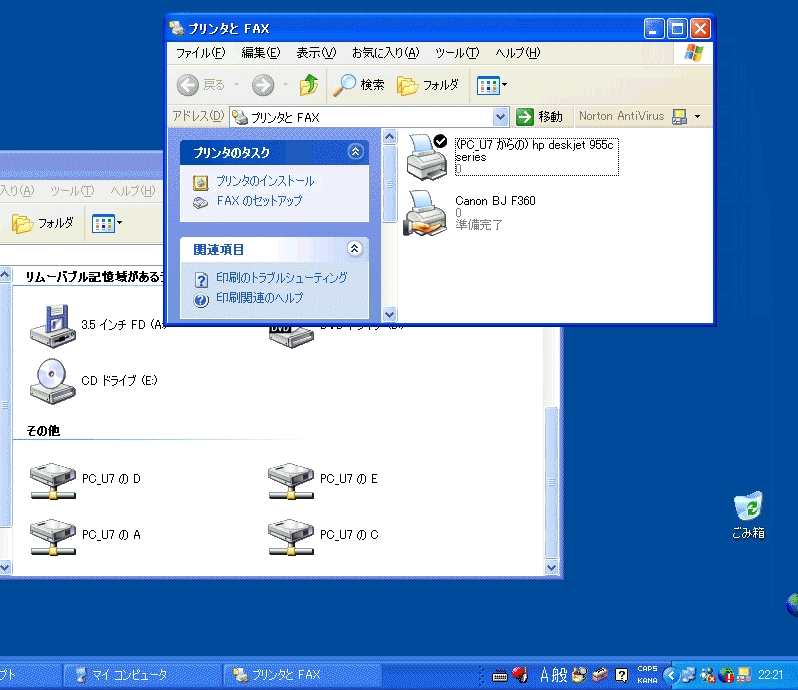798x690 pixels.
Task: Open 検索 search in Printers window toolbar
Action: click(x=359, y=85)
